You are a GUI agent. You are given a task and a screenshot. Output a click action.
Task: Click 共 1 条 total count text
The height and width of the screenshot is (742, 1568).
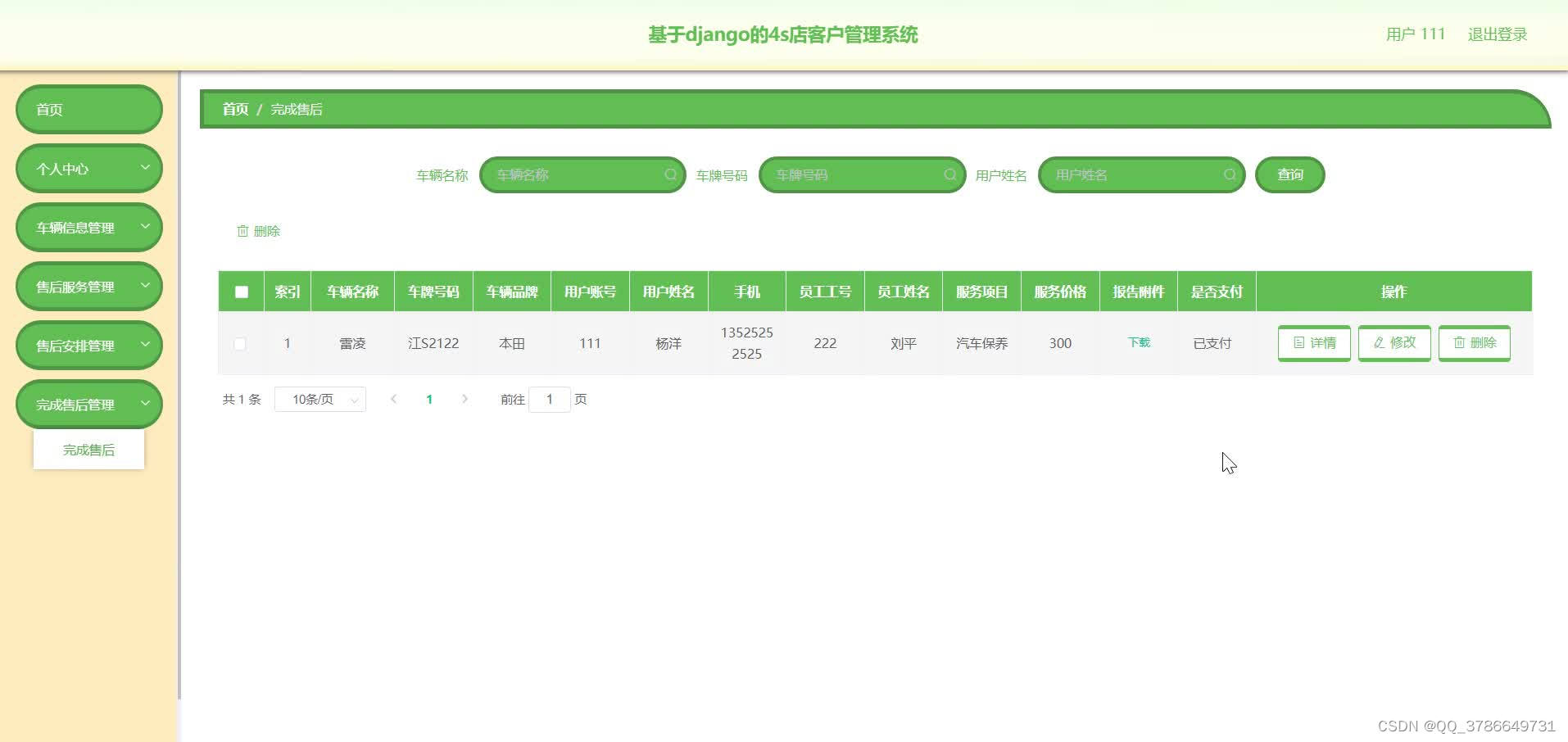coord(242,399)
